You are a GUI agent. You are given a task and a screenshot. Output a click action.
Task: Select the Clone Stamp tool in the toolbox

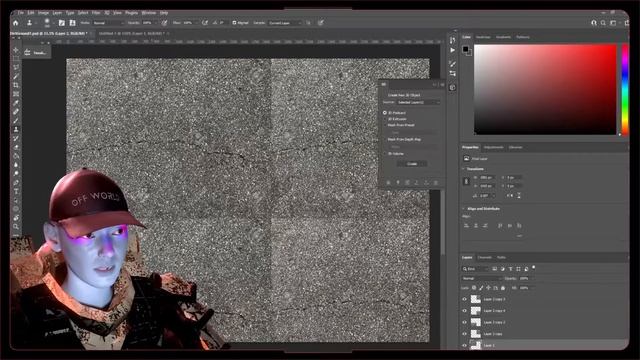[x=16, y=129]
